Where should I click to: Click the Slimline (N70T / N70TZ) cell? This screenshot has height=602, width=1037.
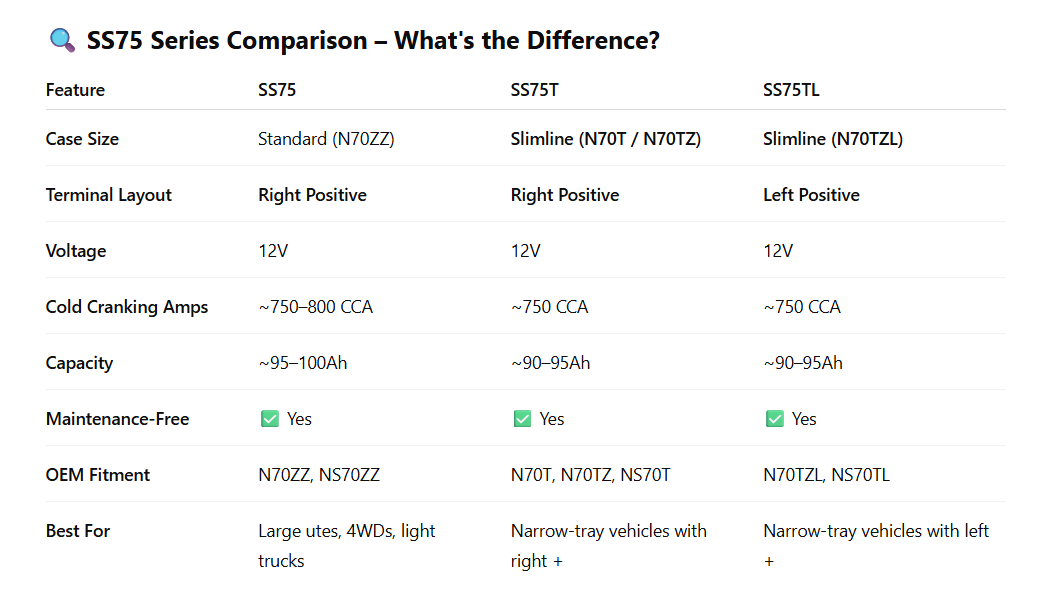click(x=605, y=139)
